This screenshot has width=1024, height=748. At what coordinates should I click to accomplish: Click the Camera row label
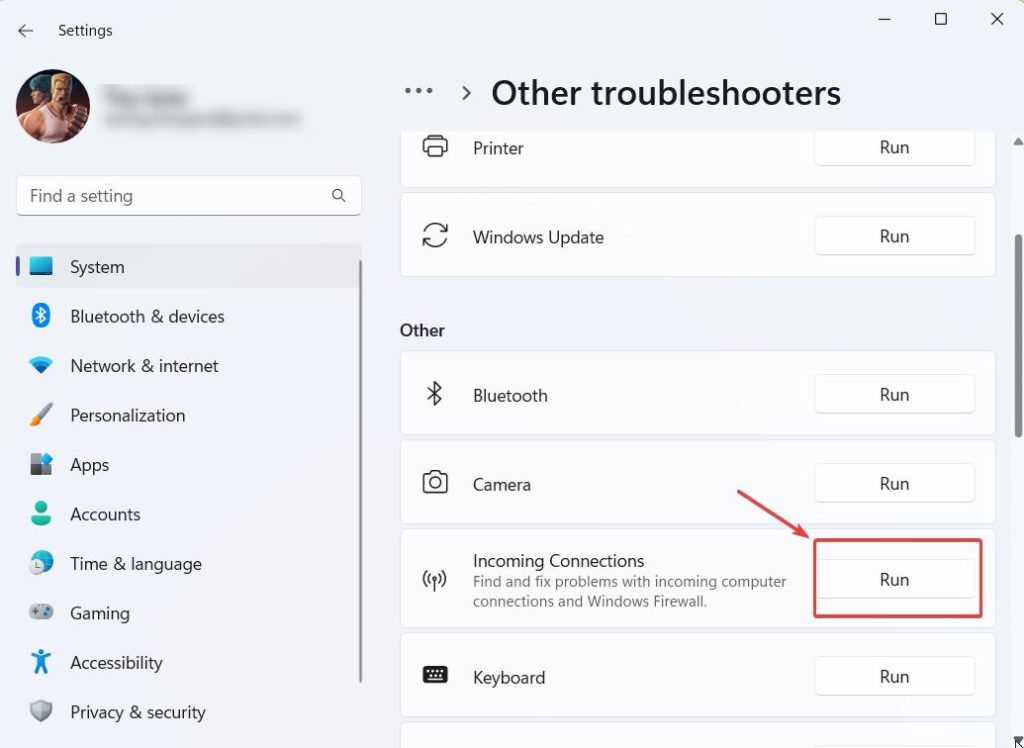pyautogui.click(x=502, y=484)
